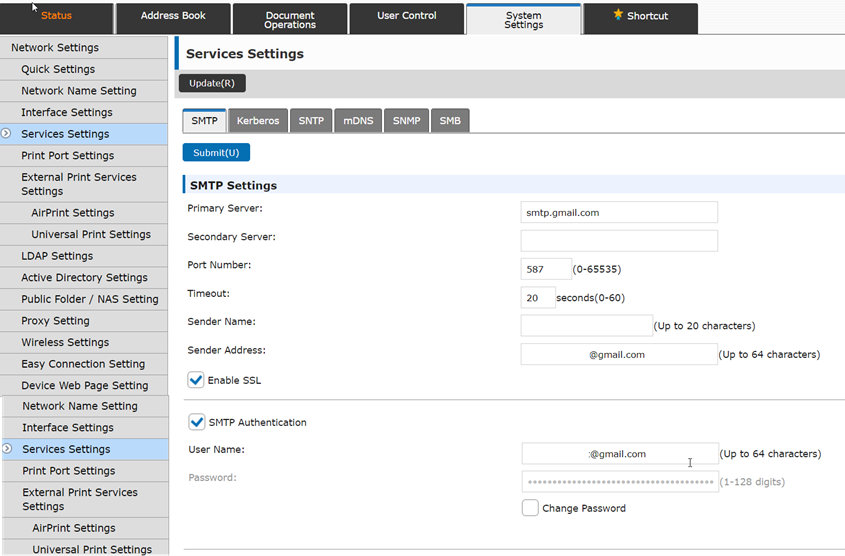Uncheck the SMTP Authentication checkbox
The image size is (845, 556).
(x=197, y=422)
